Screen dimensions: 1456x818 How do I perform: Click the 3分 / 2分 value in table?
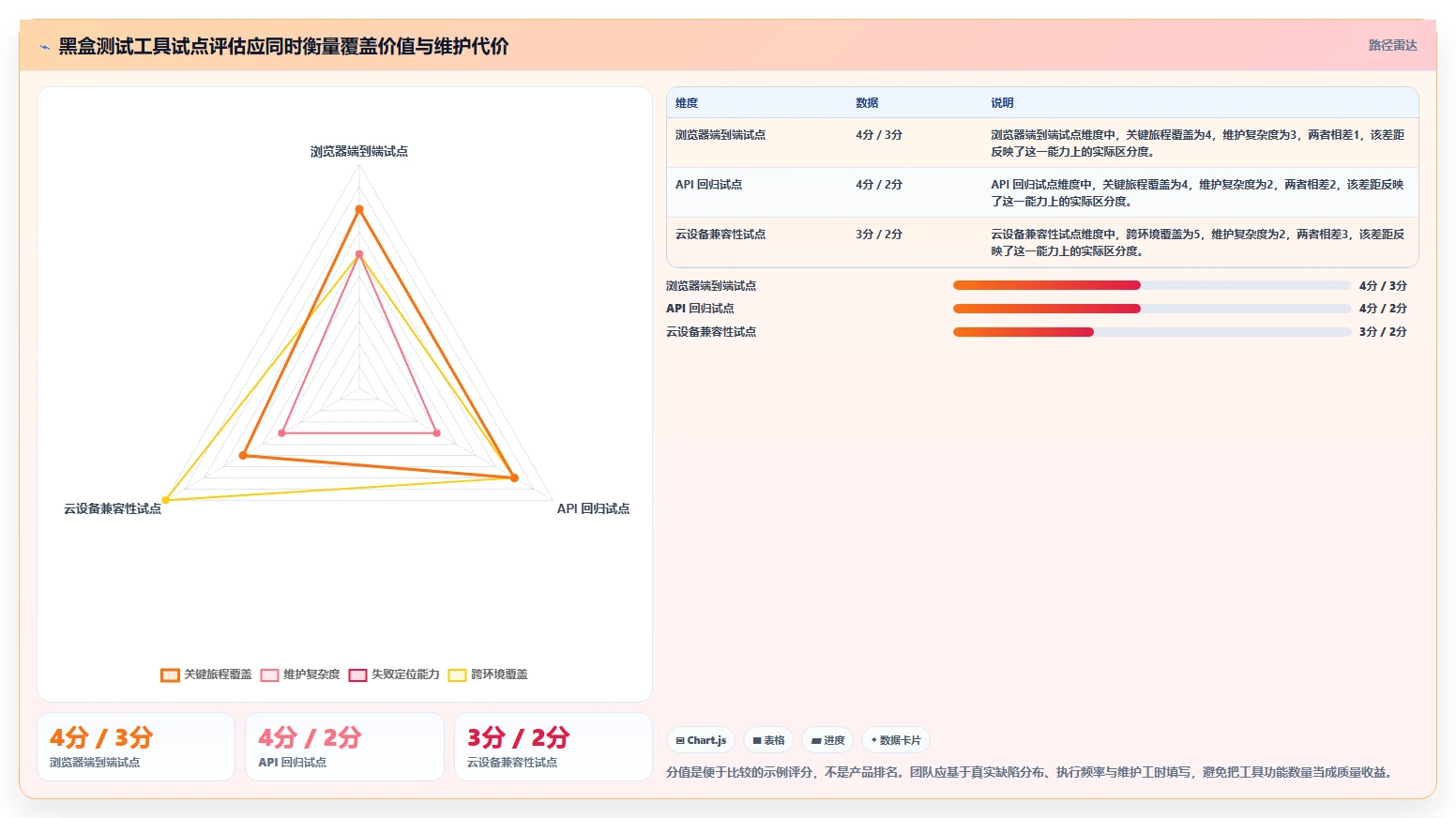tap(879, 235)
